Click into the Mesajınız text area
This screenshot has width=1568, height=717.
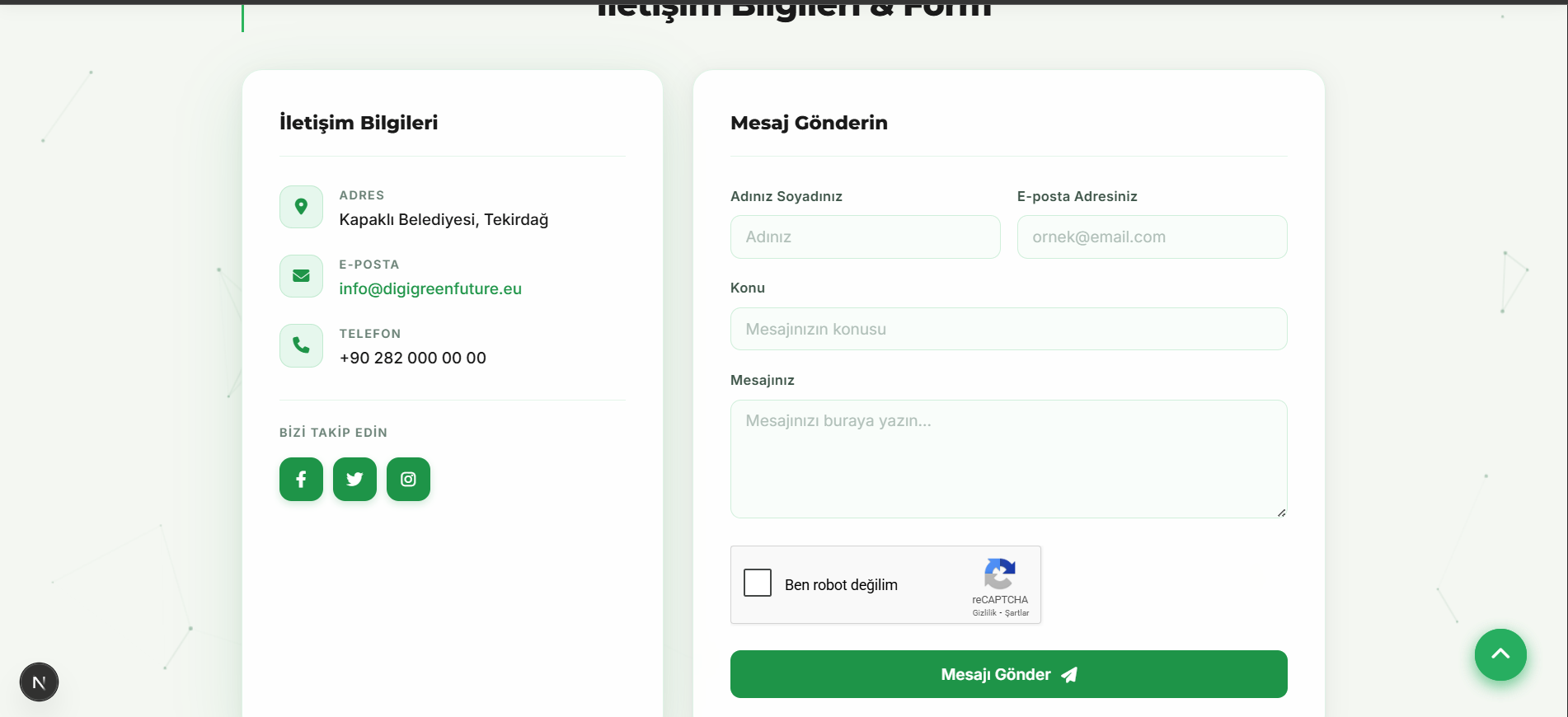1008,459
